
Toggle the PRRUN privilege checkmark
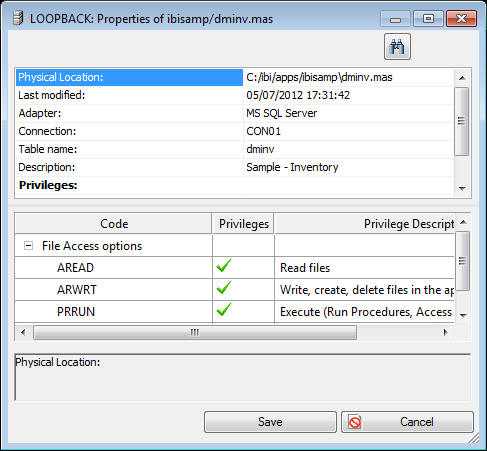tap(224, 310)
